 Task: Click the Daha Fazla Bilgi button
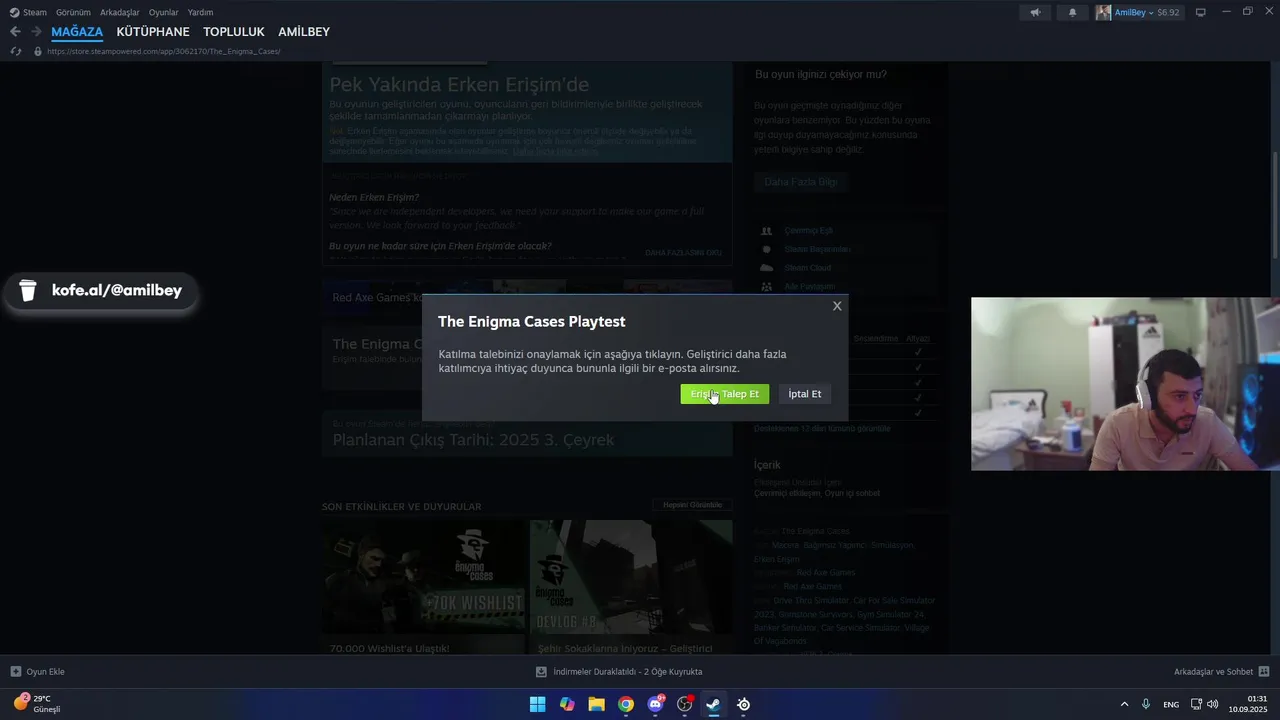[801, 182]
